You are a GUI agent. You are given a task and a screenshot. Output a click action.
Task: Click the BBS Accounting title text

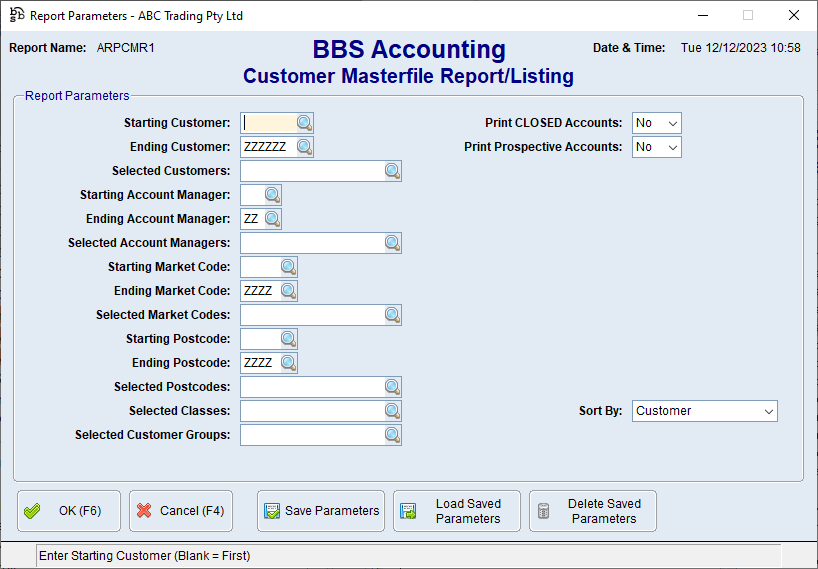tap(409, 50)
